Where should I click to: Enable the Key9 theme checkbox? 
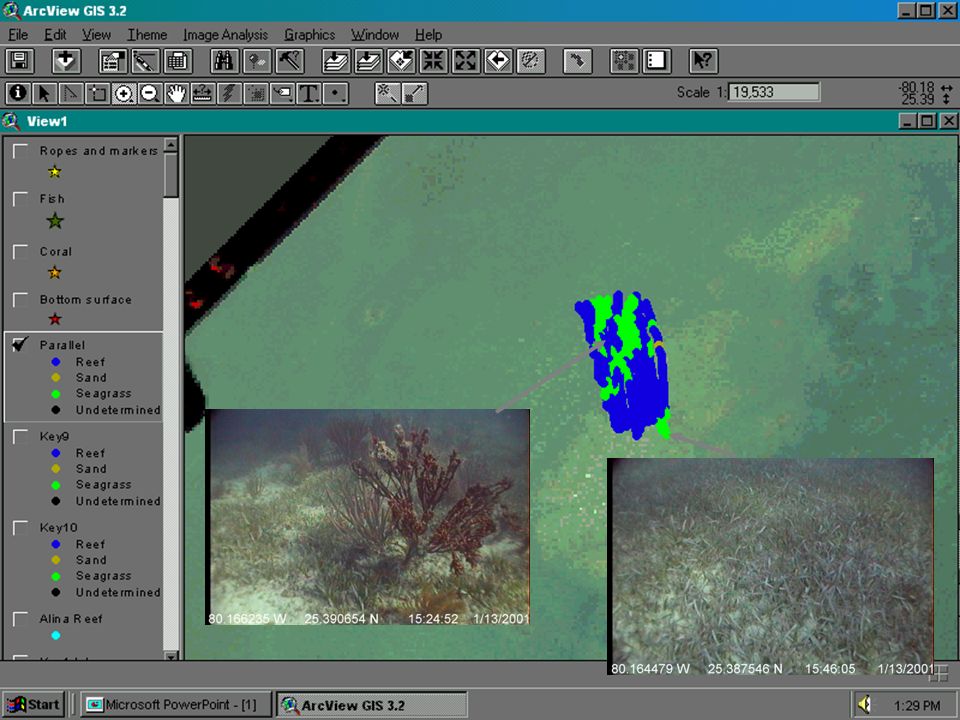tap(21, 436)
